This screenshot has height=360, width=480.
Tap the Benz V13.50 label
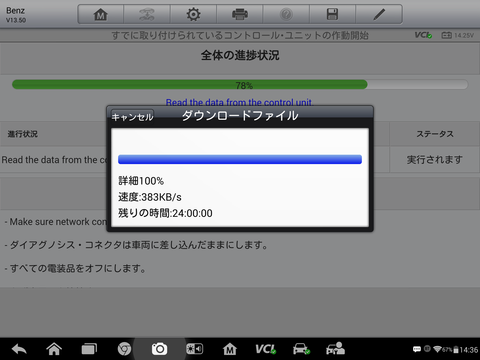[x=16, y=15]
